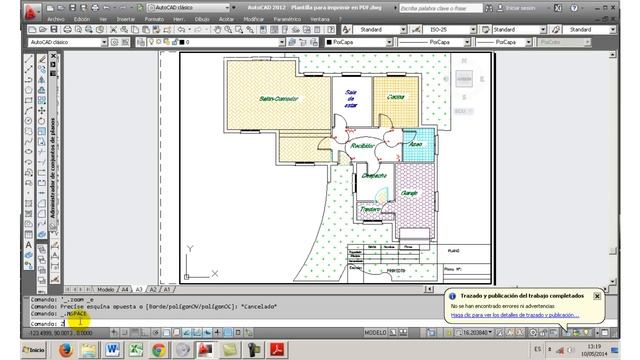
Task: Toggle layer 0 lightbulb on/off icon
Action: point(152,42)
